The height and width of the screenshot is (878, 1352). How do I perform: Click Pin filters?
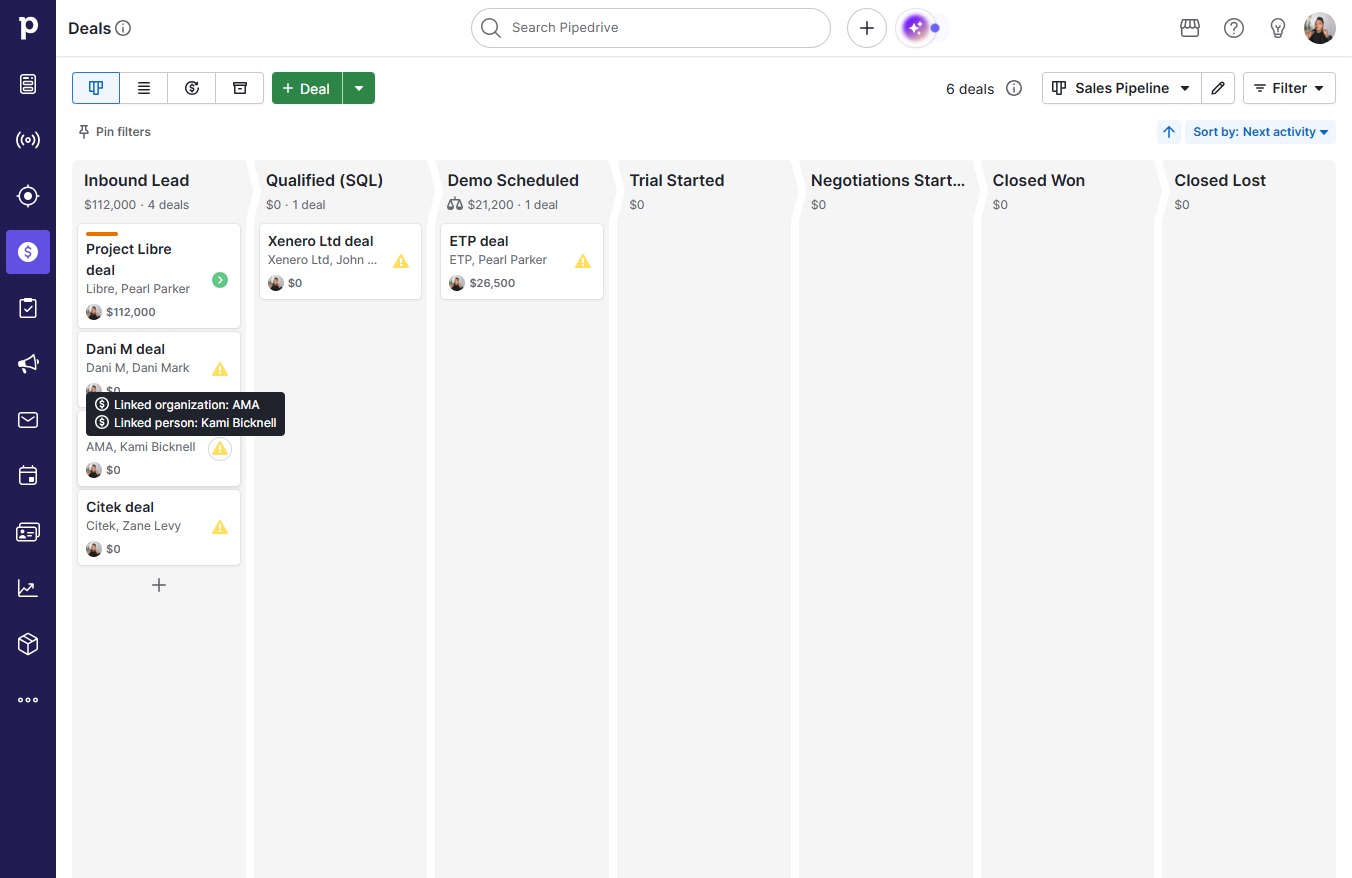pyautogui.click(x=114, y=132)
